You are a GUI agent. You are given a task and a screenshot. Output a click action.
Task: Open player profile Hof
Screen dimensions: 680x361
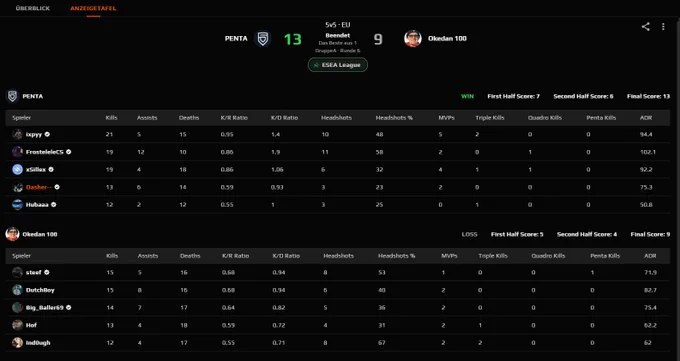point(31,325)
